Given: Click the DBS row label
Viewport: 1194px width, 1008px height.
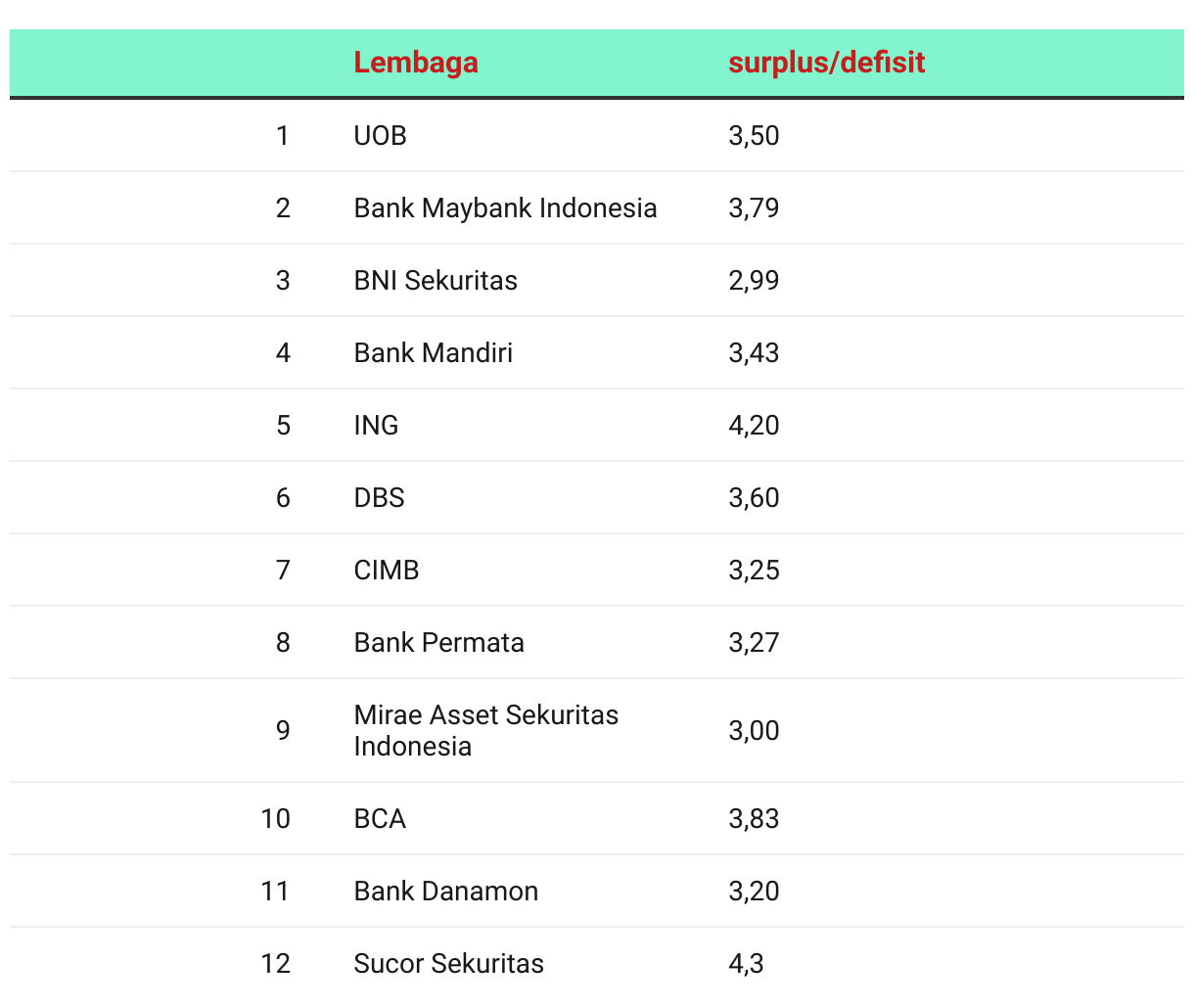Looking at the screenshot, I should tap(379, 497).
